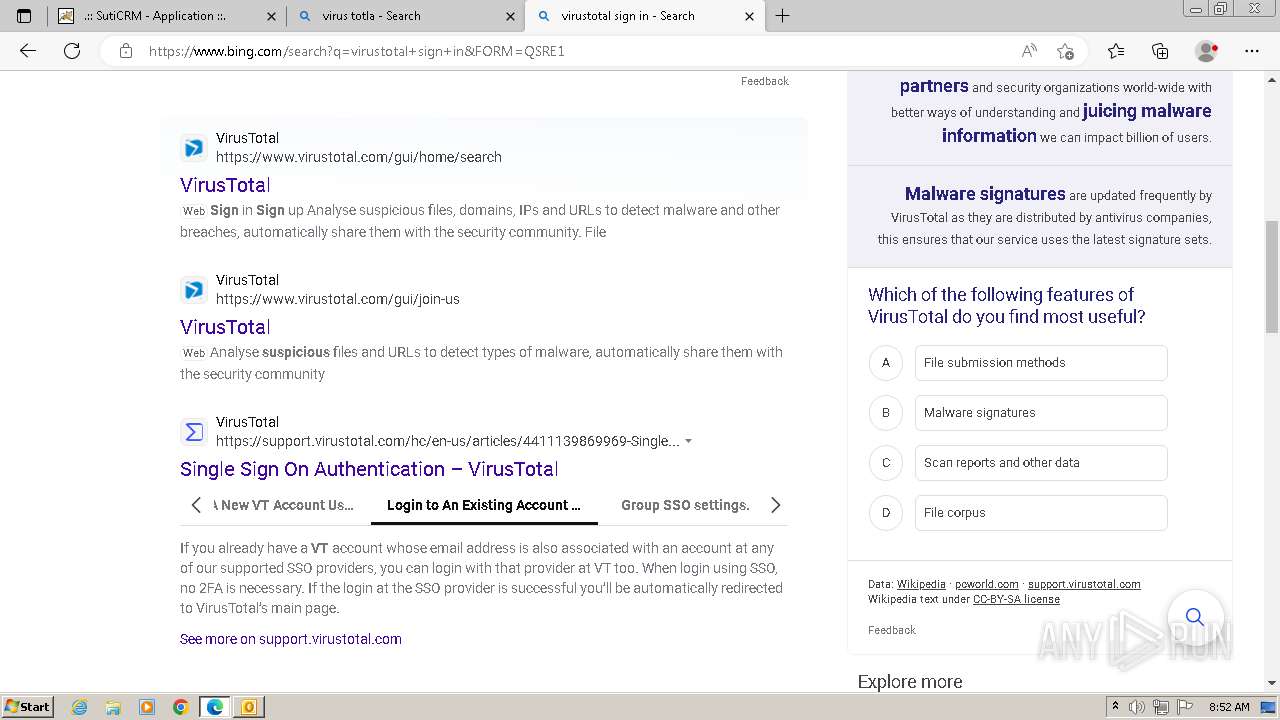This screenshot has height=720, width=1280.
Task: Launch Google Chrome from the taskbar
Action: pyautogui.click(x=181, y=707)
